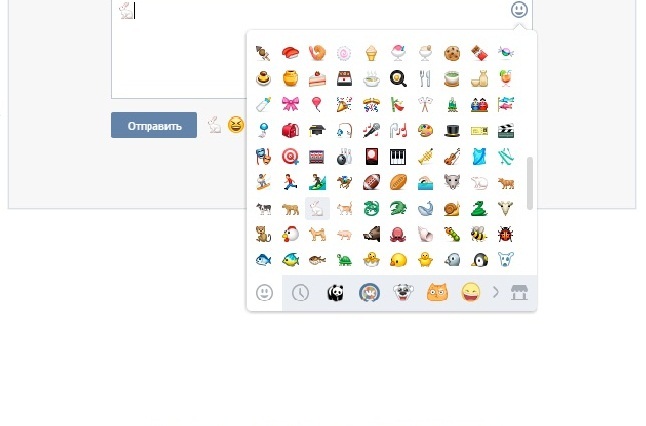The height and width of the screenshot is (426, 646).
Task: Click the emoji list scrollbar thumb
Action: 530,183
